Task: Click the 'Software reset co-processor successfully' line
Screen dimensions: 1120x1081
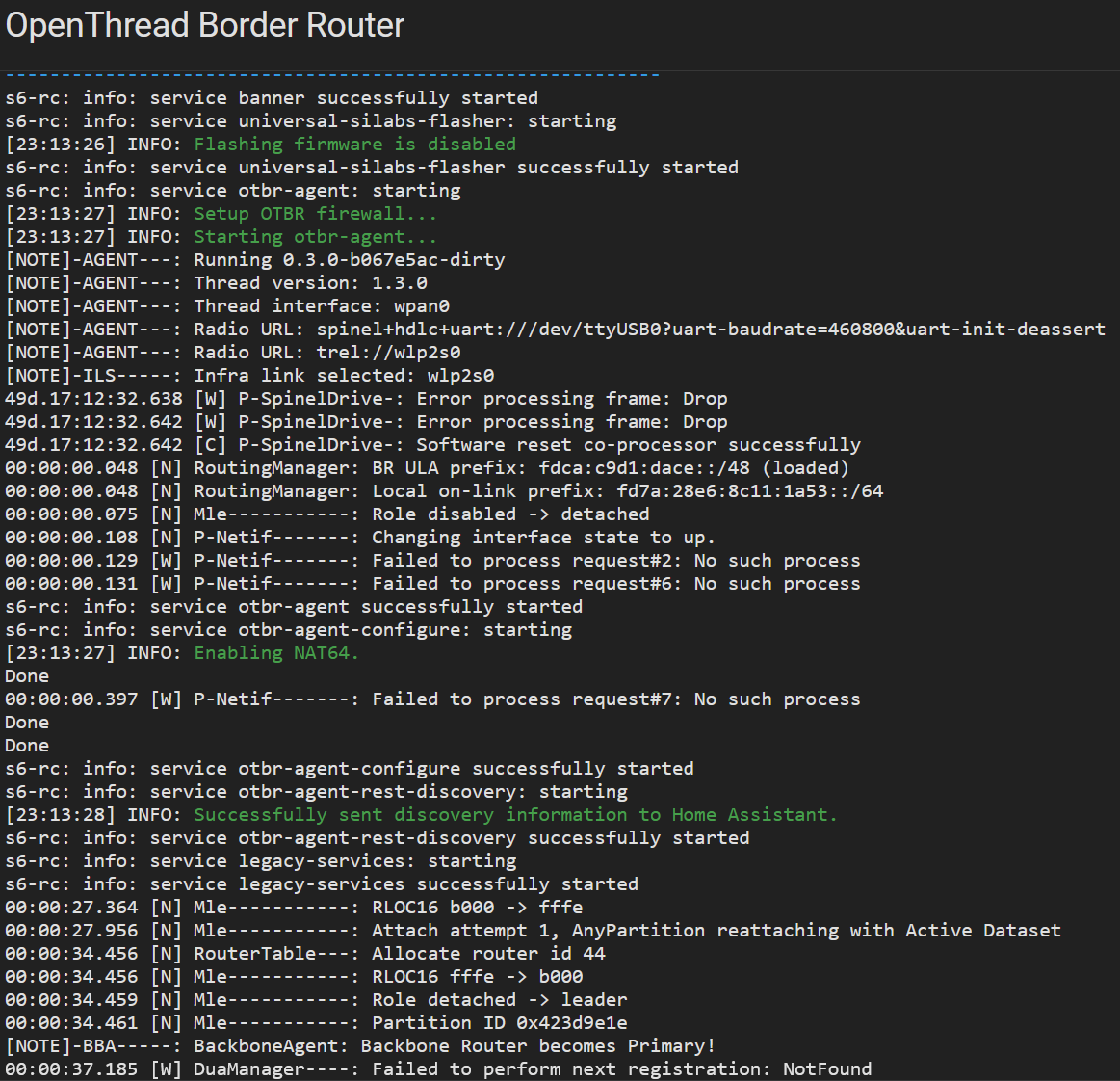Action: pyautogui.click(x=638, y=445)
